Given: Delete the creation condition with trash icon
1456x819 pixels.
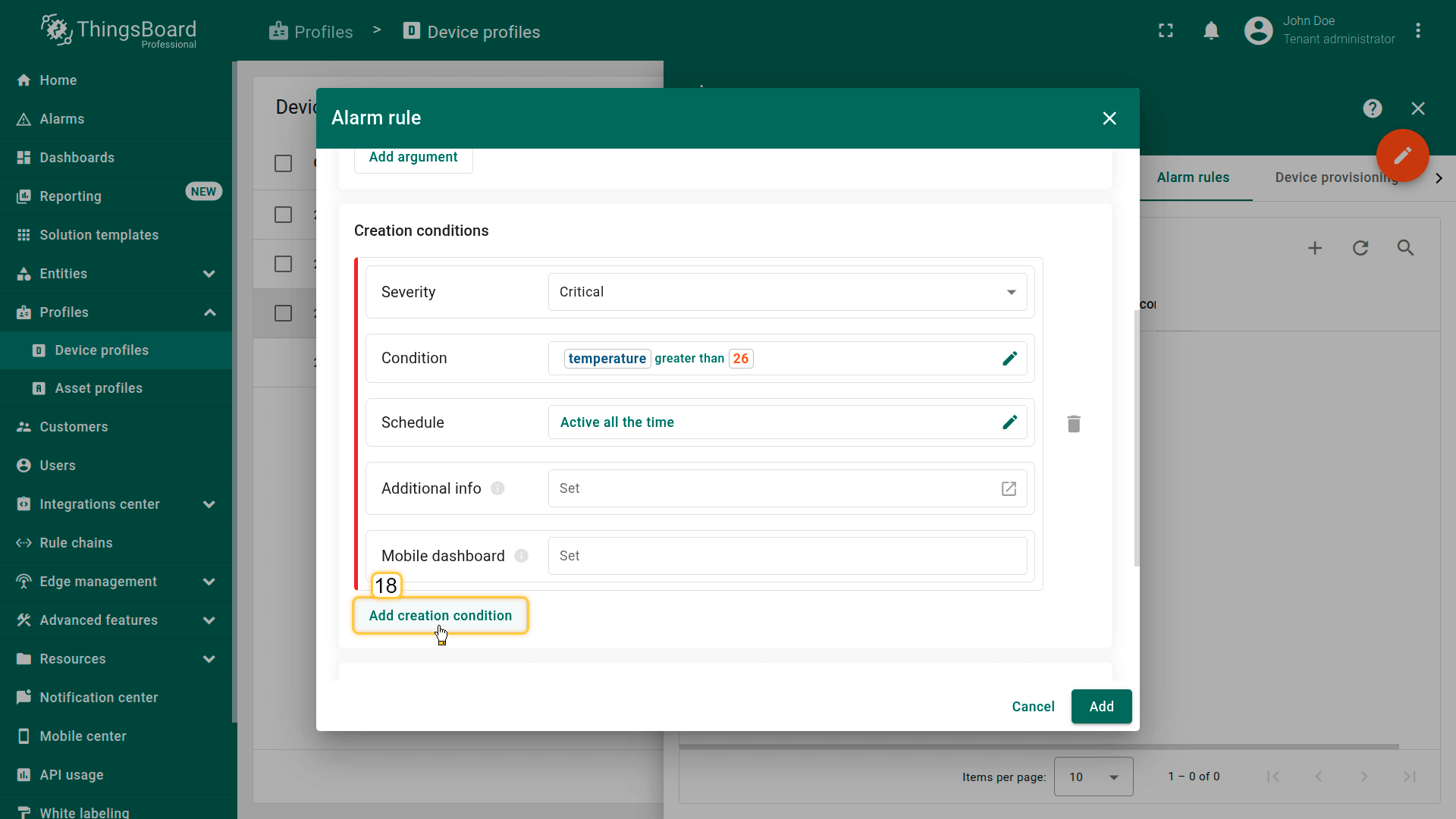Looking at the screenshot, I should 1073,424.
